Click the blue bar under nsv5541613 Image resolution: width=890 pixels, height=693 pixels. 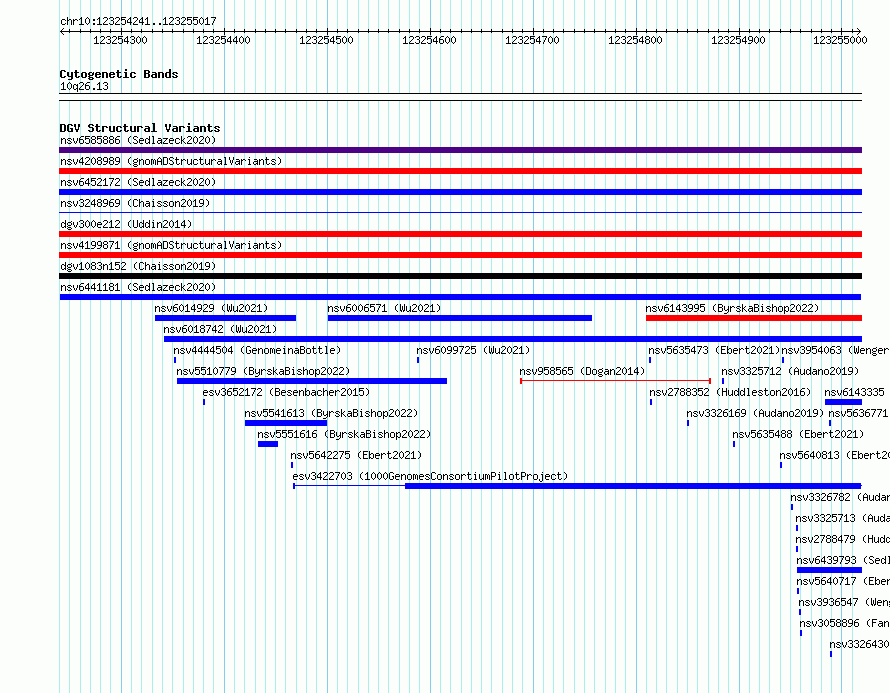coord(286,423)
